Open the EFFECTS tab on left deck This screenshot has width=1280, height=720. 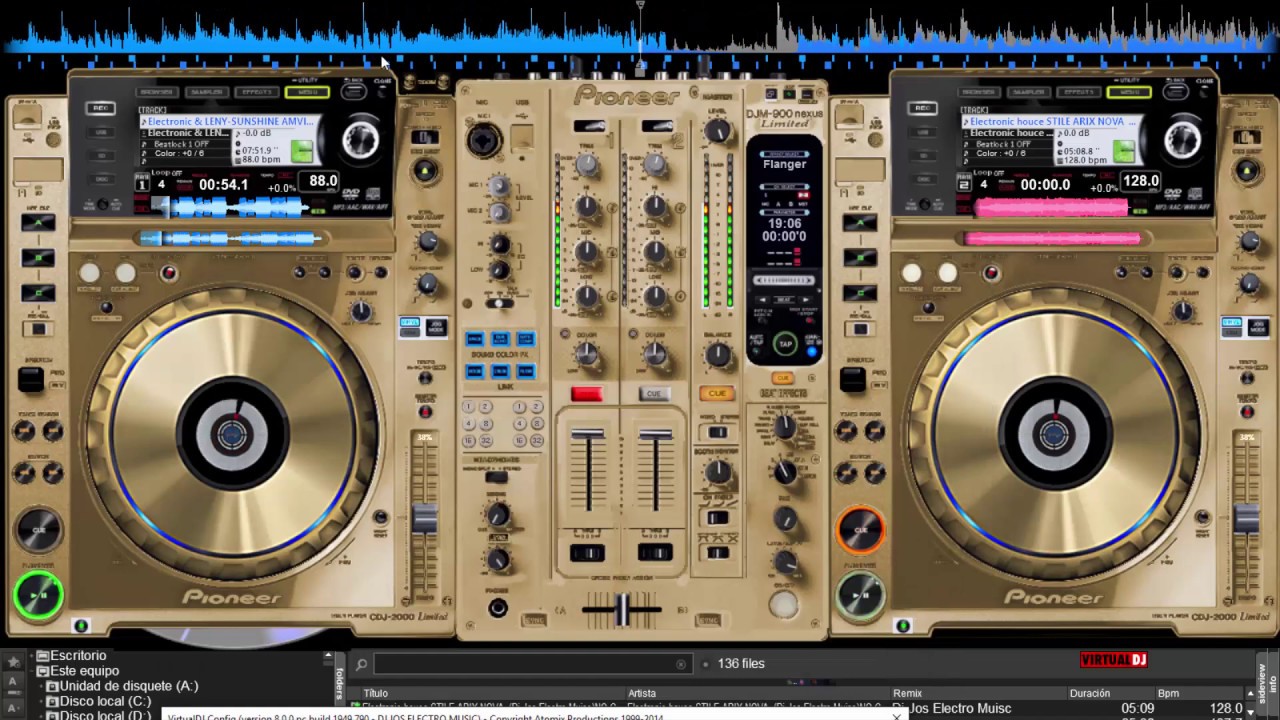256,92
